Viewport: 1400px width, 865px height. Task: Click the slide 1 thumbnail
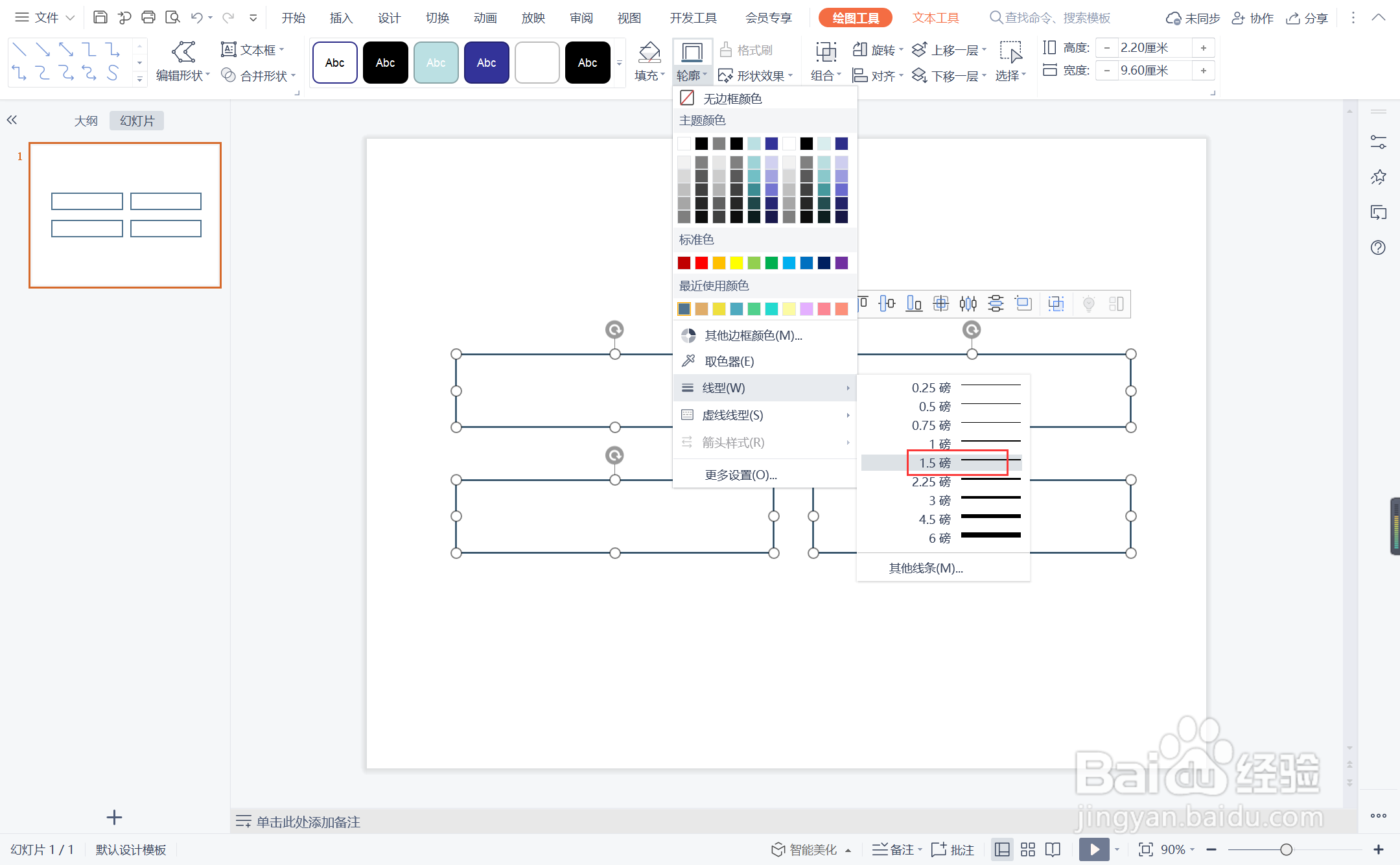point(125,215)
